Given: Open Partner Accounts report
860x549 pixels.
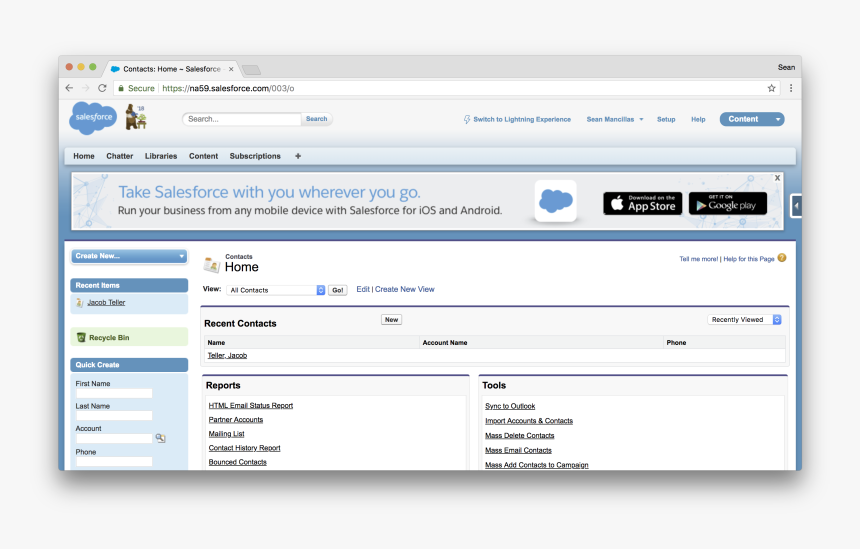Looking at the screenshot, I should pos(236,420).
